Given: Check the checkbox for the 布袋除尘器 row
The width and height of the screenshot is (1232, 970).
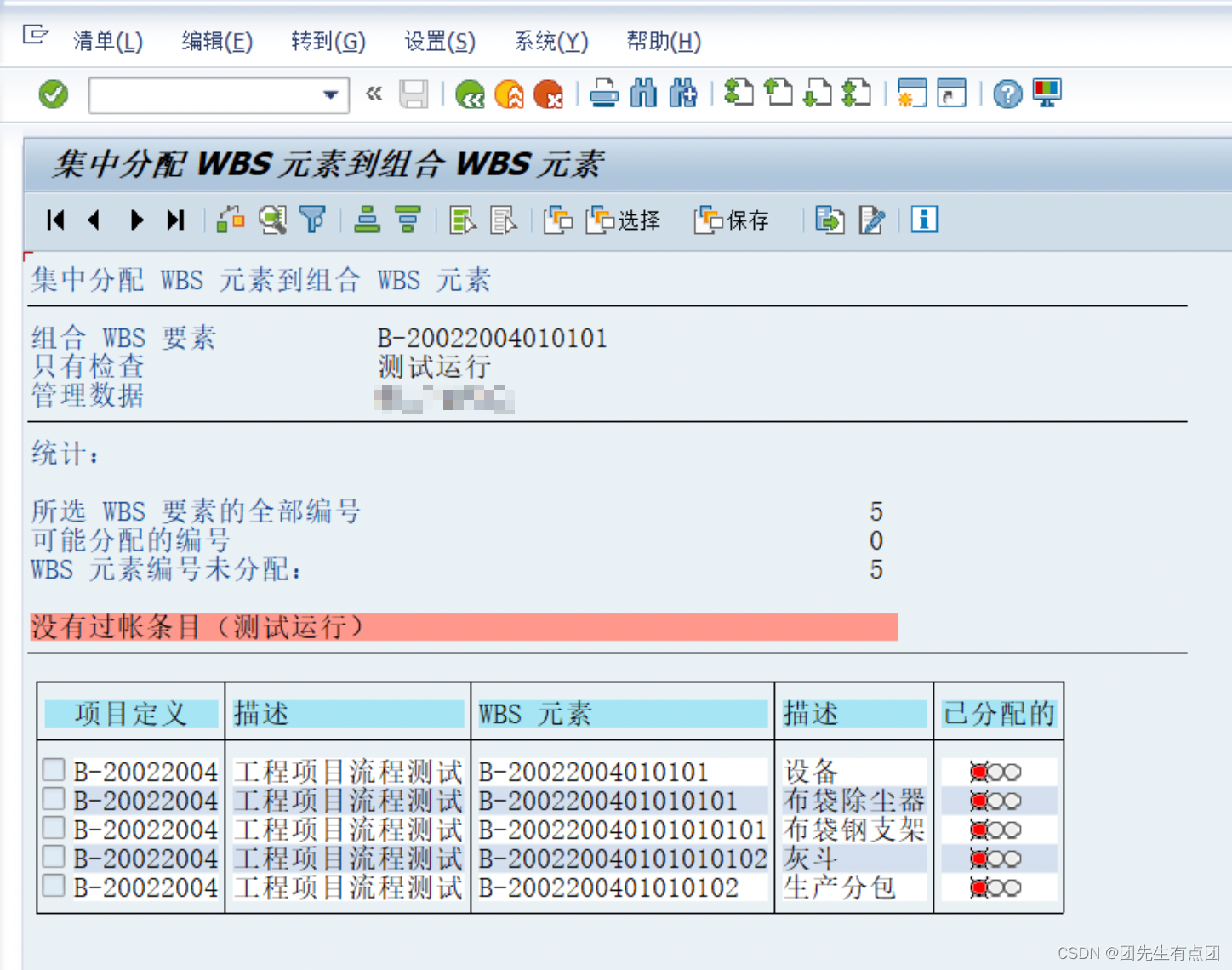Looking at the screenshot, I should point(53,799).
